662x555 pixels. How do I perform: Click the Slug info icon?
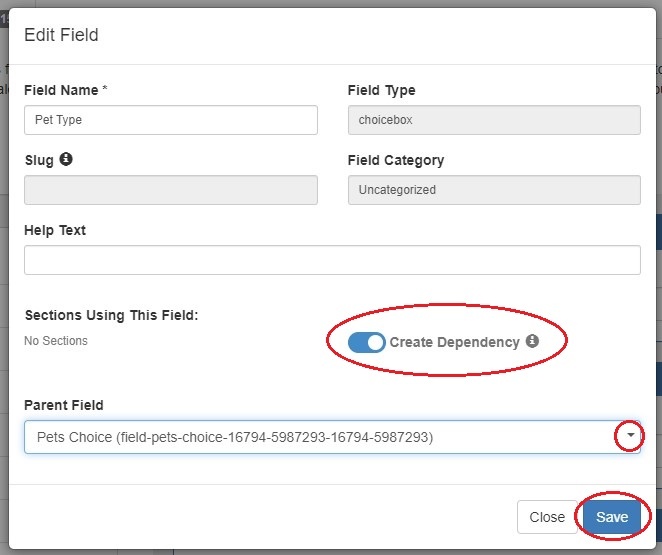click(66, 159)
